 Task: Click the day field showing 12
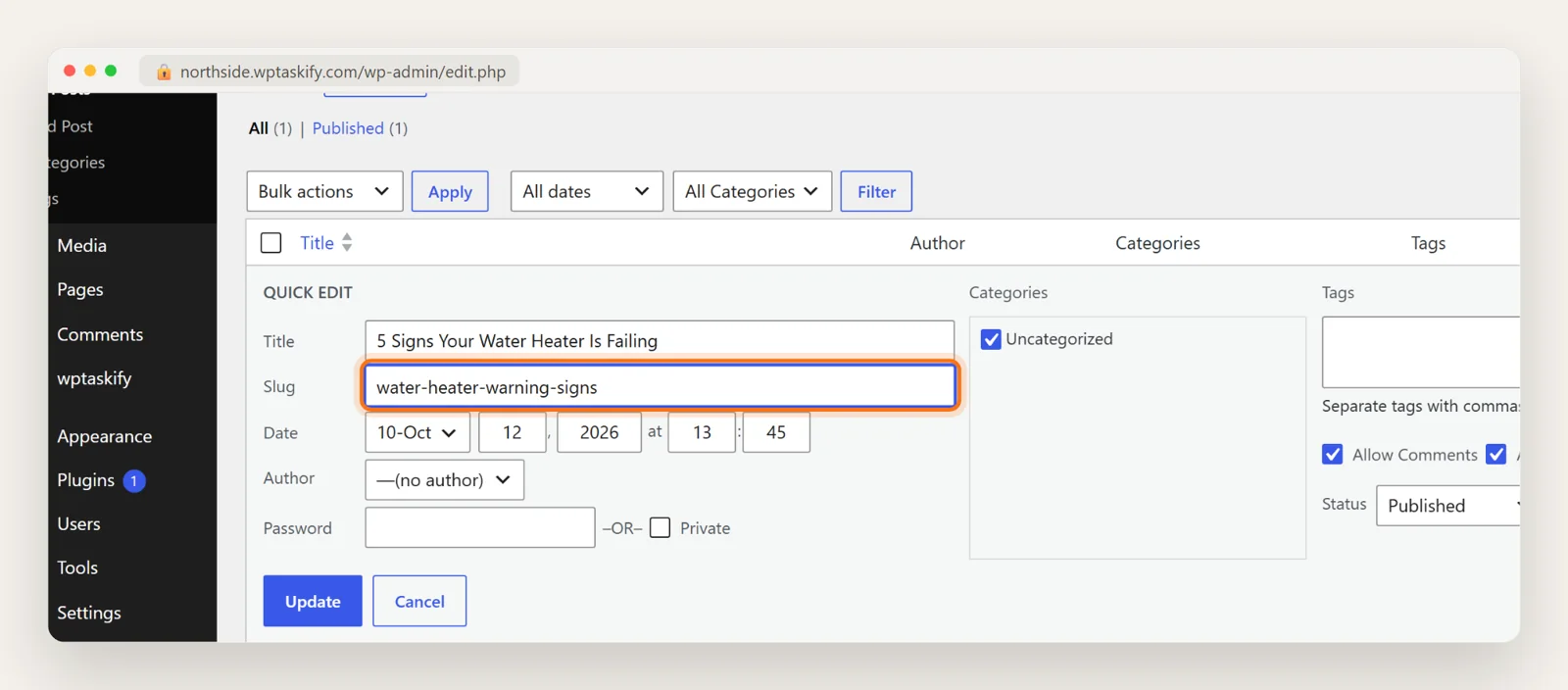pos(513,432)
